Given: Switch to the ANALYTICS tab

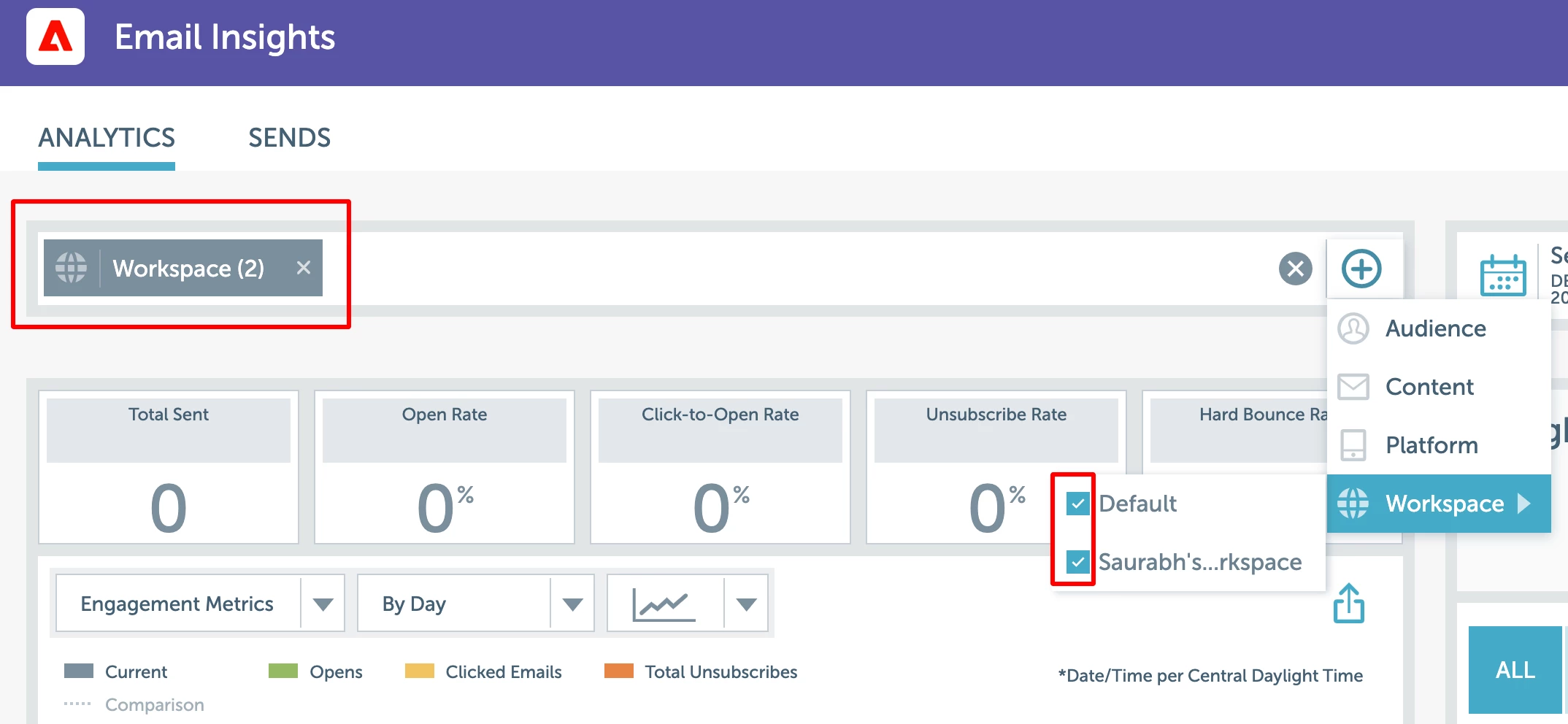Looking at the screenshot, I should pos(107,138).
